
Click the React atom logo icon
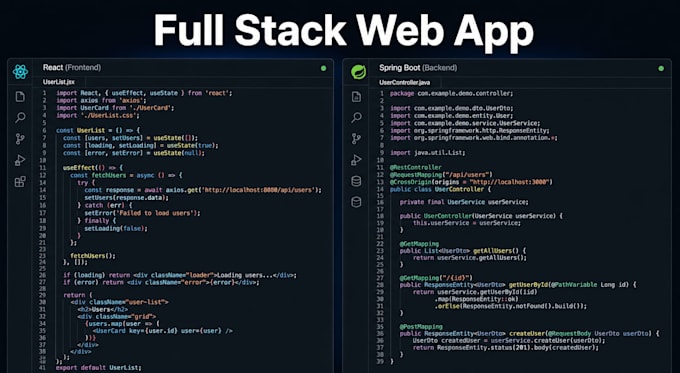(x=20, y=72)
